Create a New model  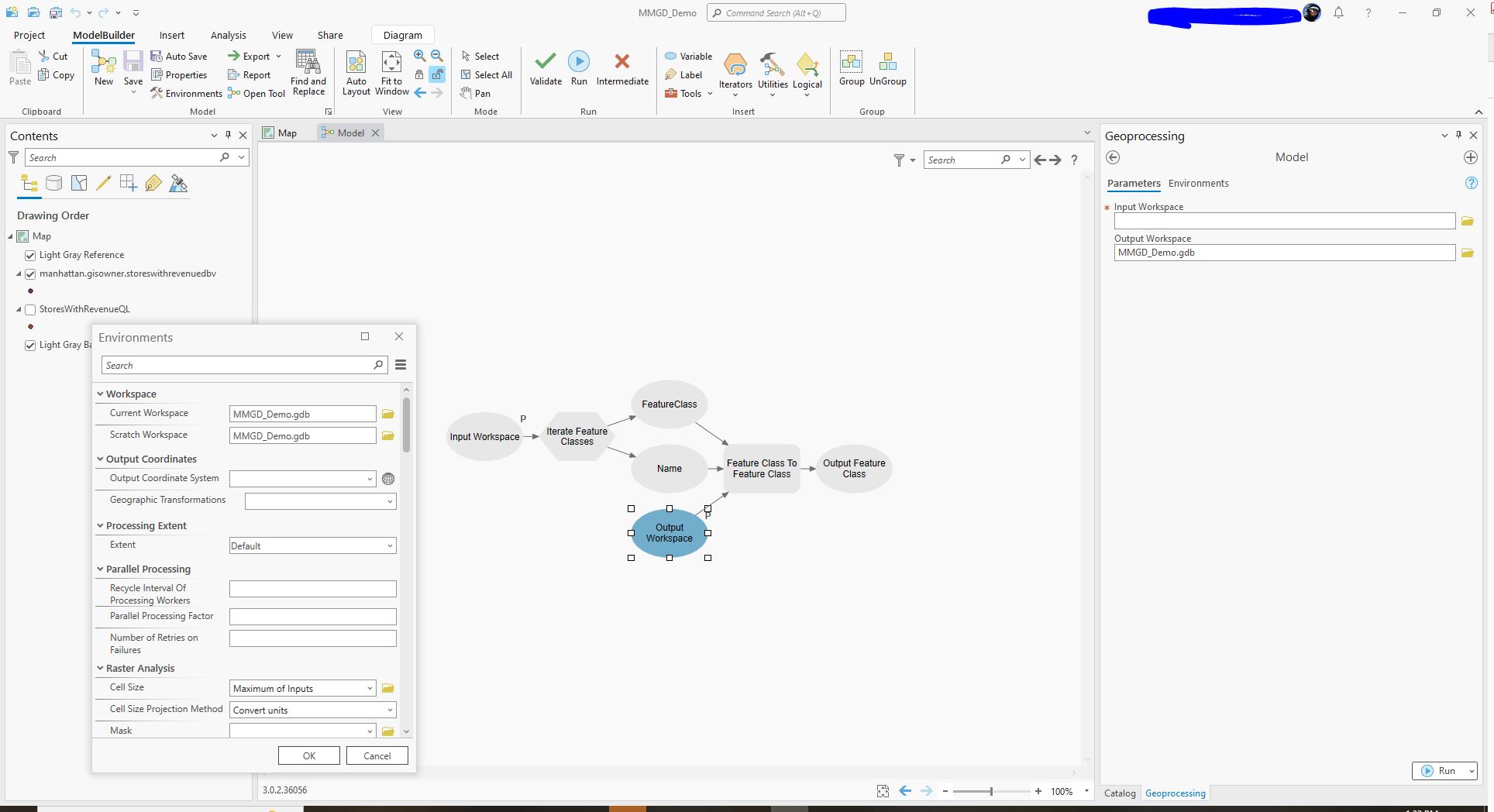click(104, 68)
